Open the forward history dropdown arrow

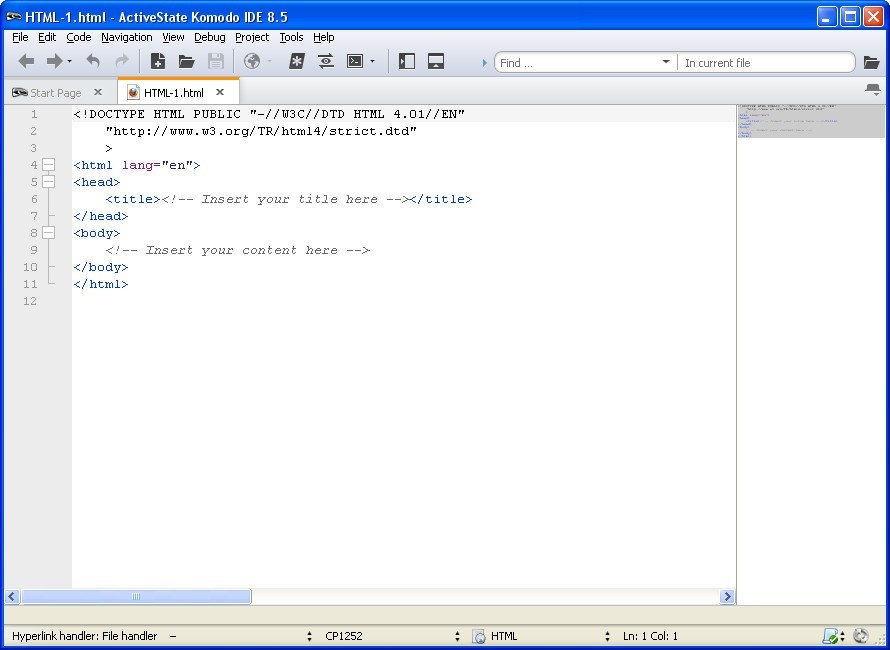69,61
